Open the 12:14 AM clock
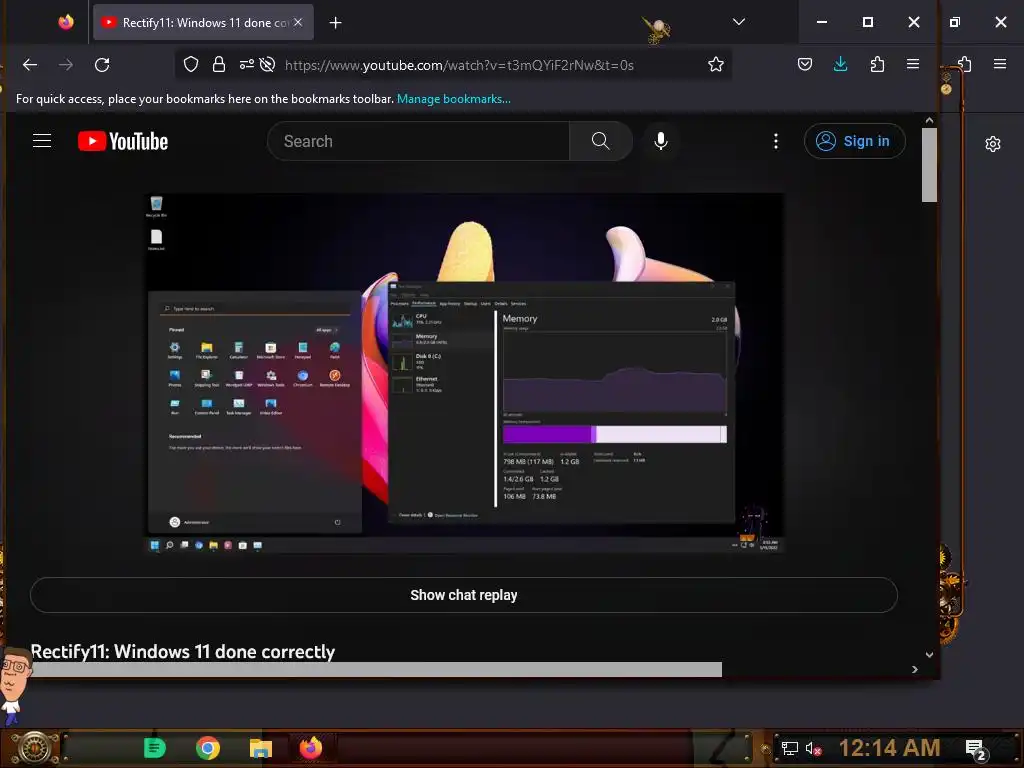Image resolution: width=1024 pixels, height=768 pixels. (889, 748)
